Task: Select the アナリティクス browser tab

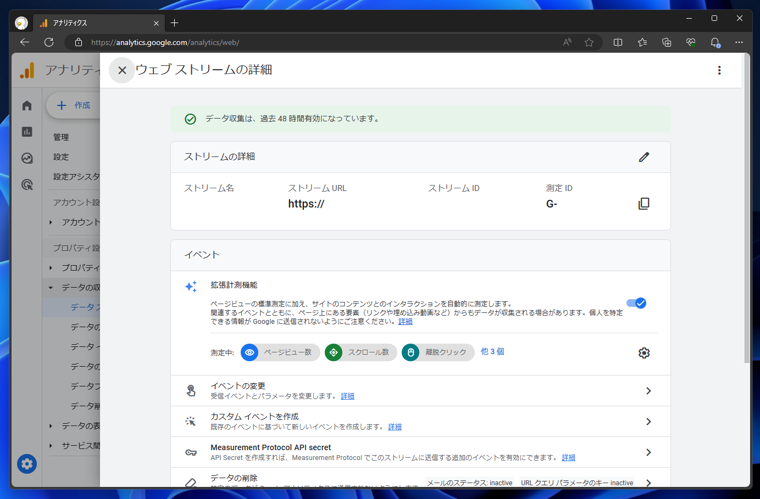Action: click(99, 23)
